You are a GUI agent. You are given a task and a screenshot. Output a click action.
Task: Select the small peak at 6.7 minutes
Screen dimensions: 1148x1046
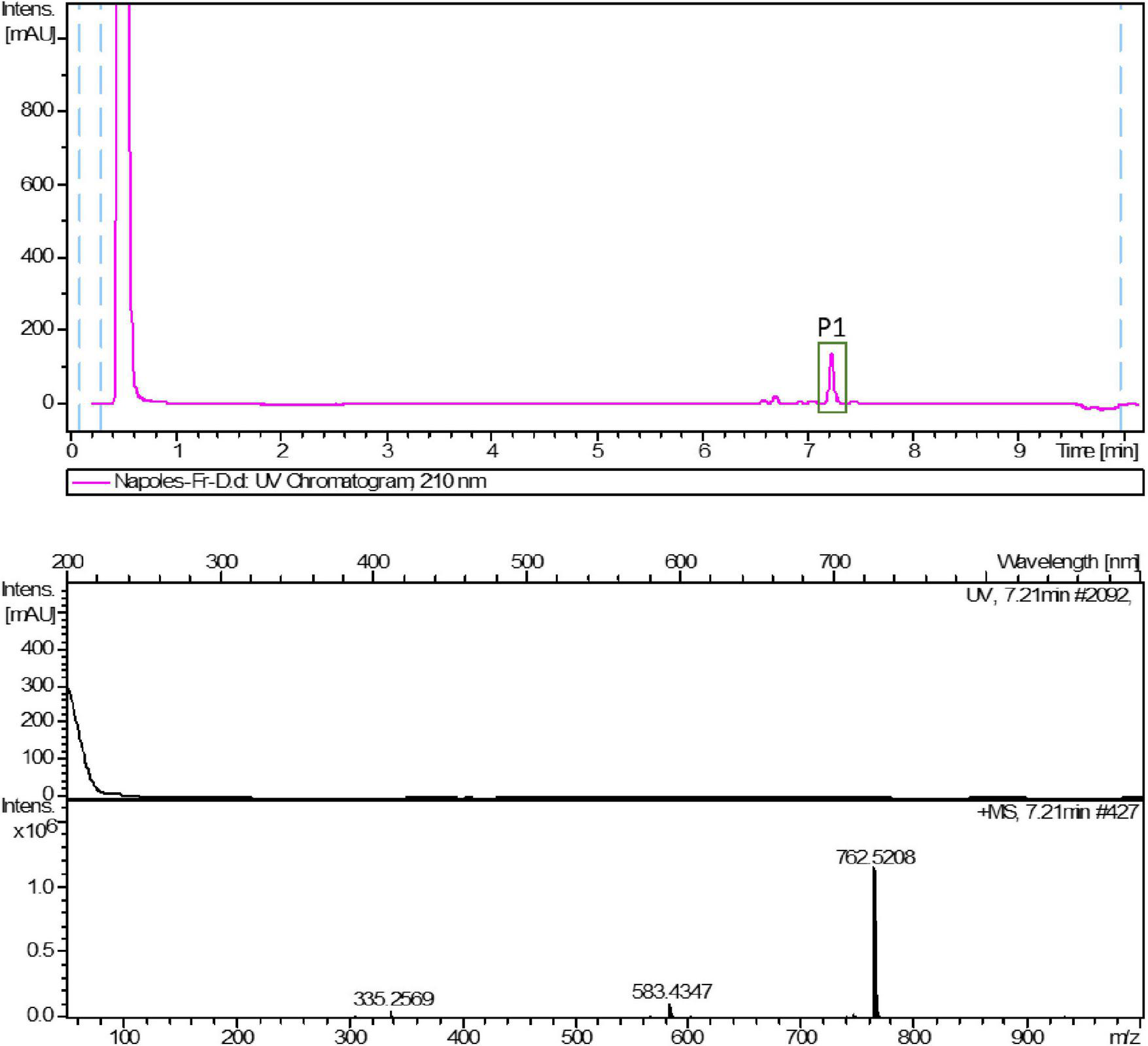[776, 398]
